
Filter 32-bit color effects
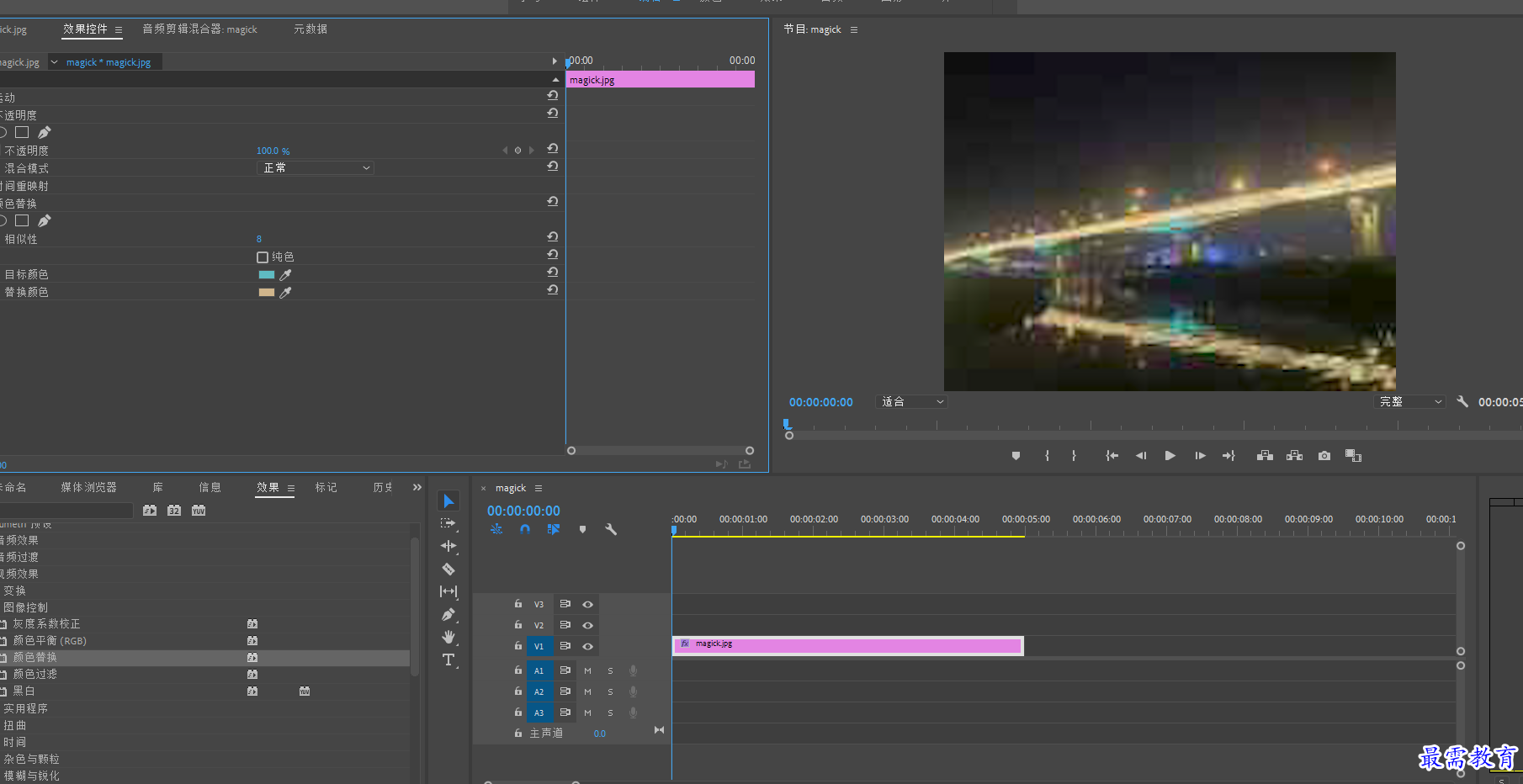coord(174,511)
